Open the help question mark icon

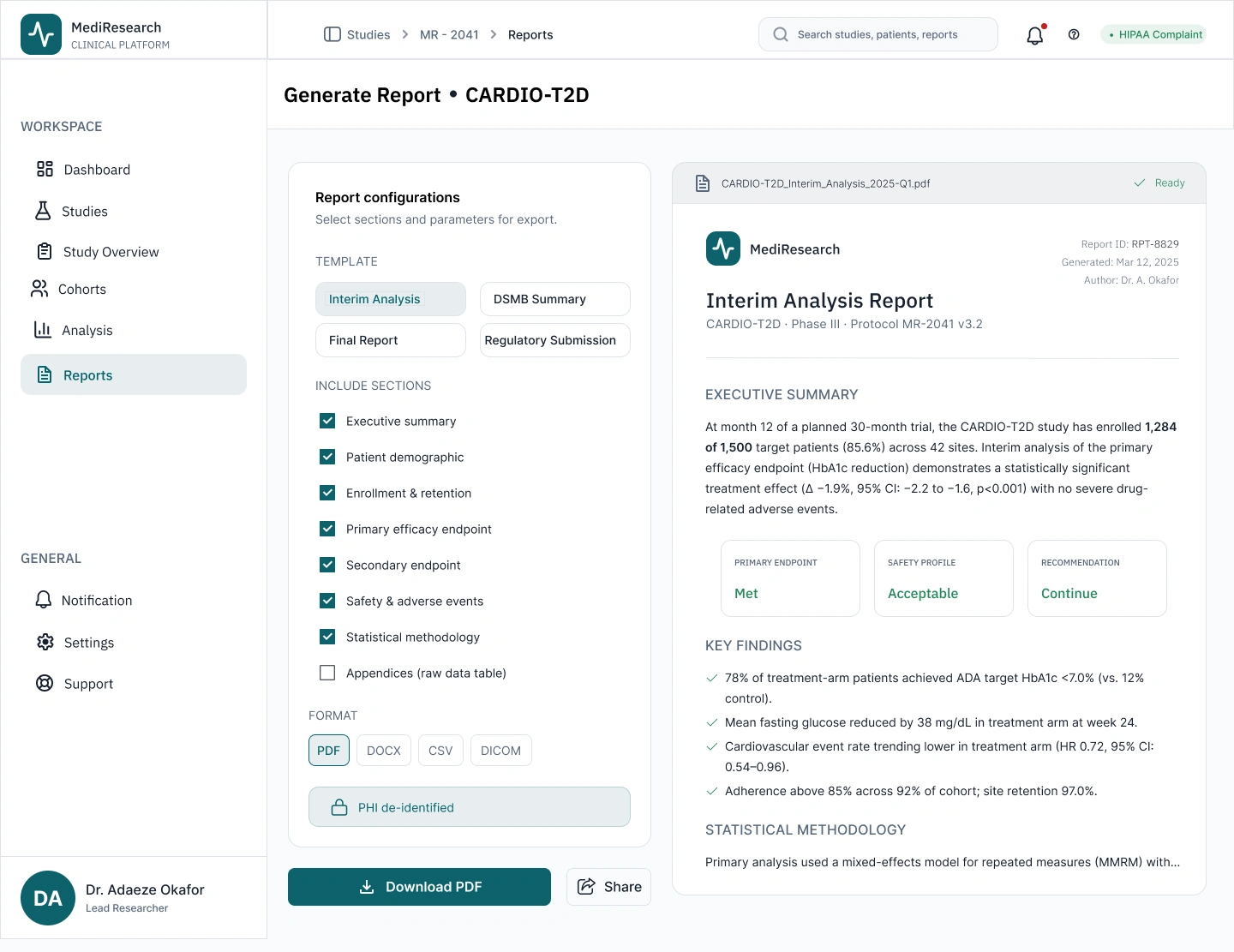(x=1074, y=35)
